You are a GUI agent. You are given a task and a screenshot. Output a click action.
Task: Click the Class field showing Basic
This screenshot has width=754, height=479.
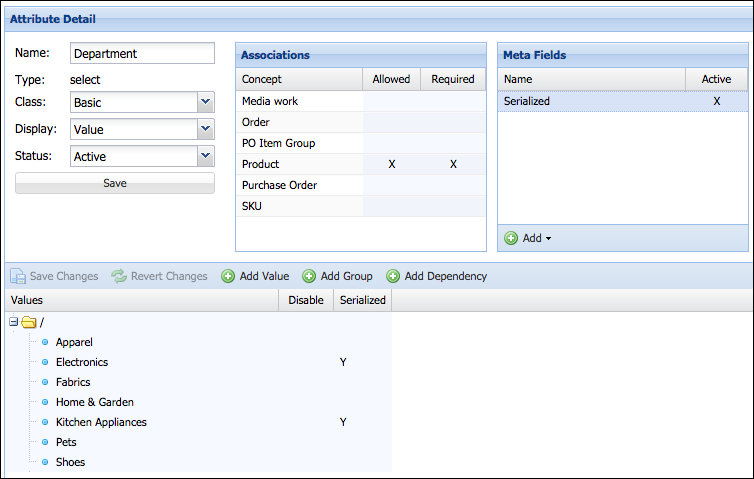coord(134,102)
